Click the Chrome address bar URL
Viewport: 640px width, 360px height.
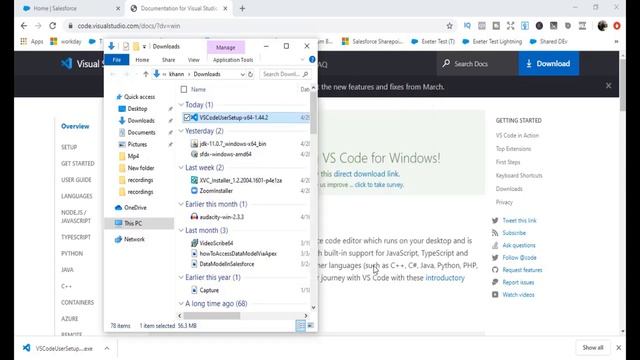(x=129, y=26)
